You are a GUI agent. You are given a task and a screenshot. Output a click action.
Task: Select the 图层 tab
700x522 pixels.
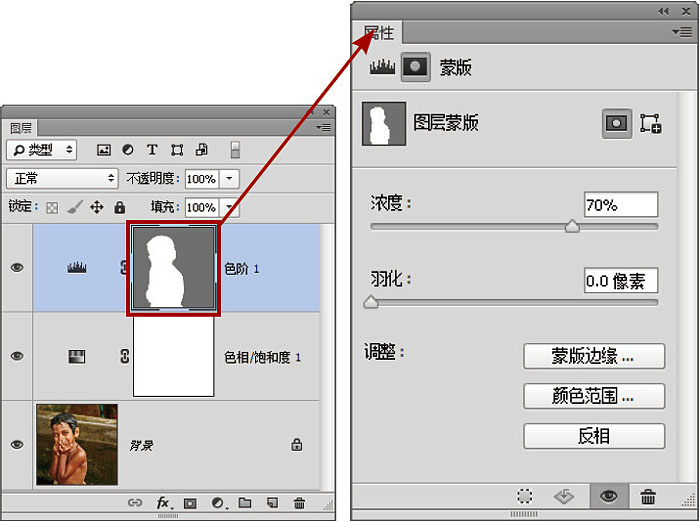[x=22, y=128]
